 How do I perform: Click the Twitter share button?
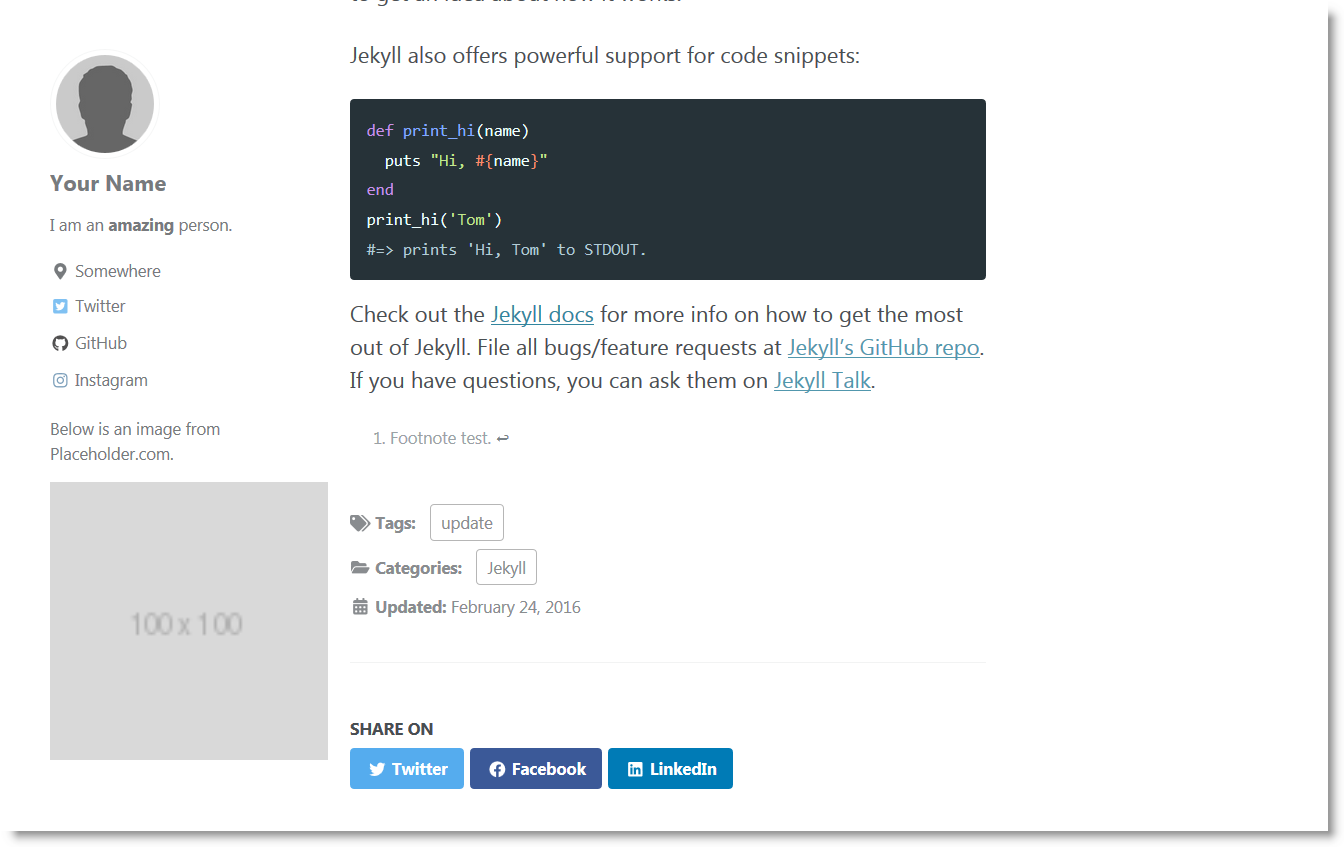[406, 768]
